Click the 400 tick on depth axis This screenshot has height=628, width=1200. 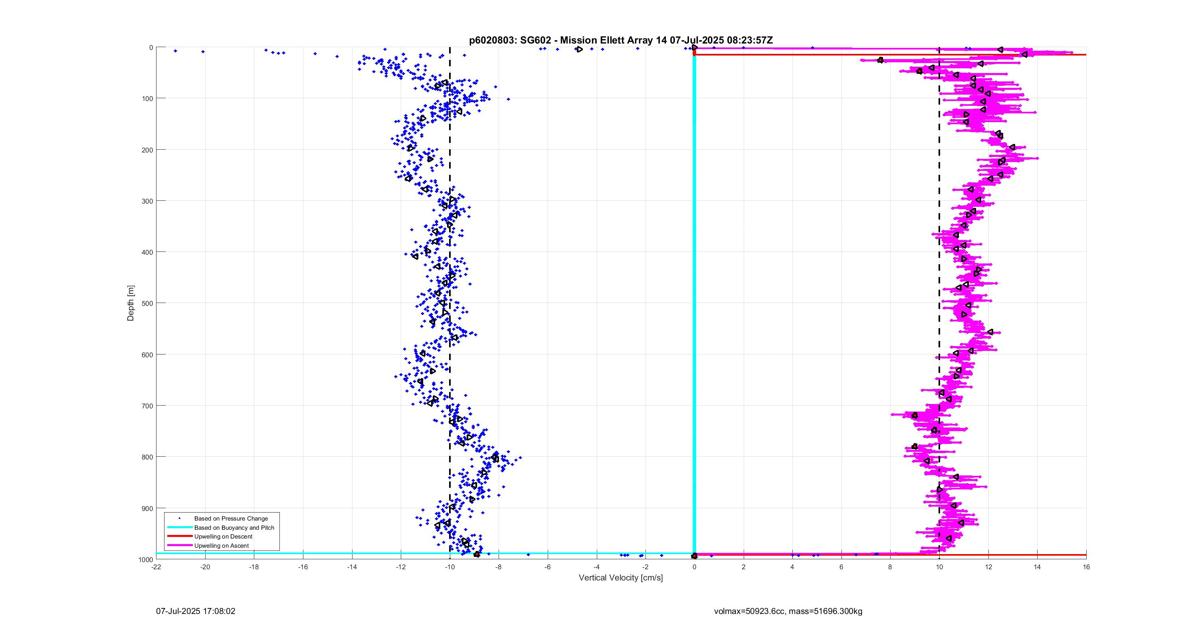(x=146, y=252)
